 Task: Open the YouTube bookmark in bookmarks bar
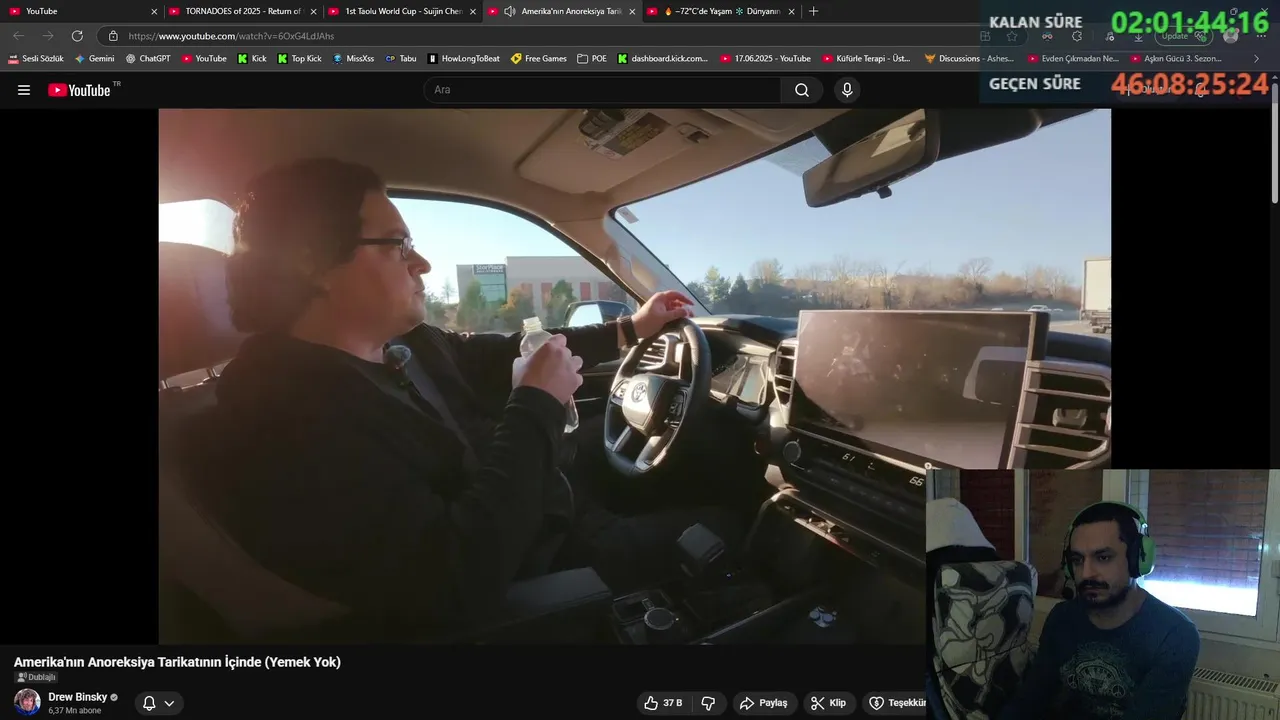click(x=204, y=58)
